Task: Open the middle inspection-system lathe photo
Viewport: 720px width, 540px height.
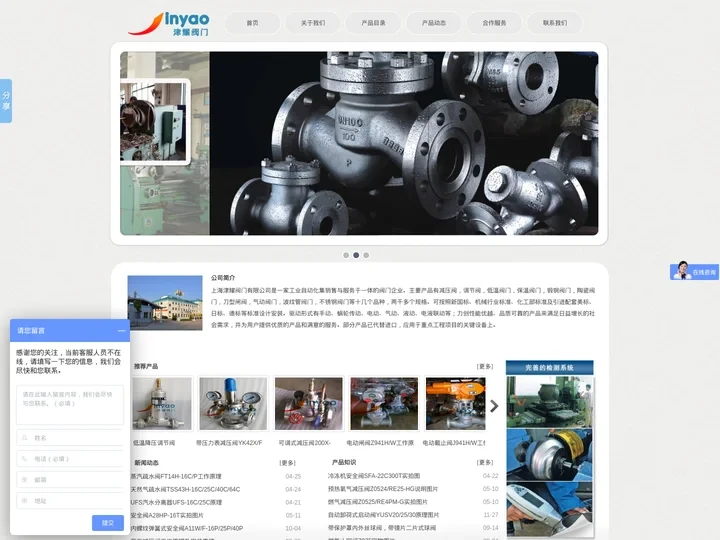Action: tap(550, 455)
